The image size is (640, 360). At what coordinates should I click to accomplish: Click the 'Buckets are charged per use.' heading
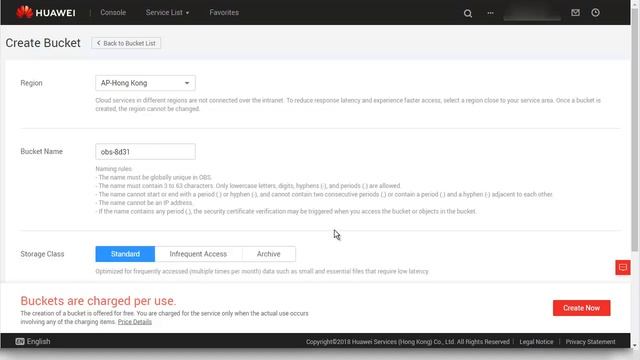pyautogui.click(x=98, y=301)
